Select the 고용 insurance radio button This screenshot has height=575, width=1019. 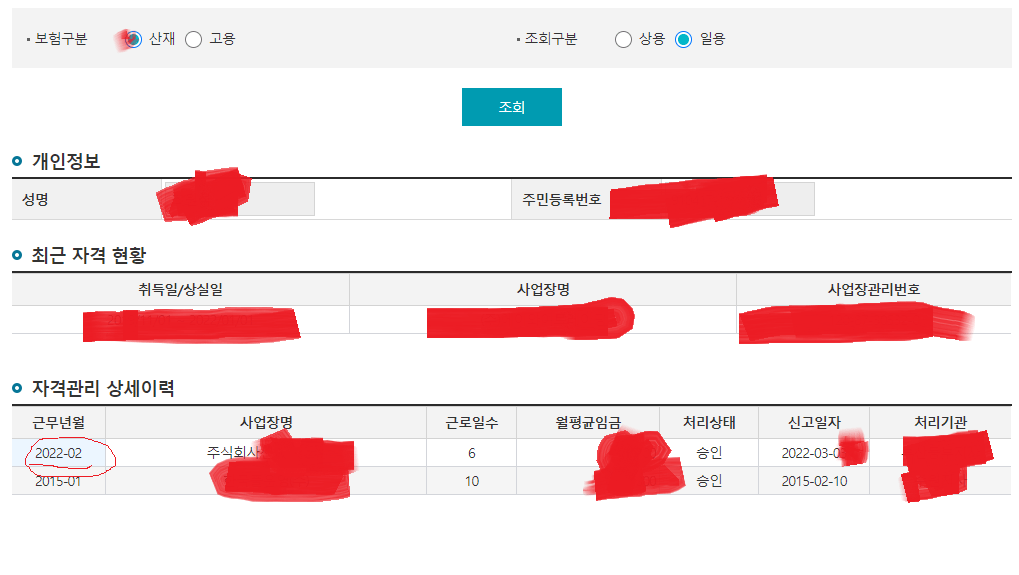(x=194, y=39)
